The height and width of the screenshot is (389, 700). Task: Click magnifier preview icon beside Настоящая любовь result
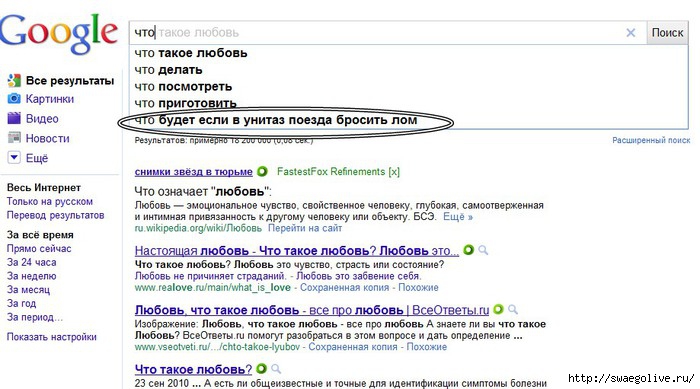click(x=483, y=250)
